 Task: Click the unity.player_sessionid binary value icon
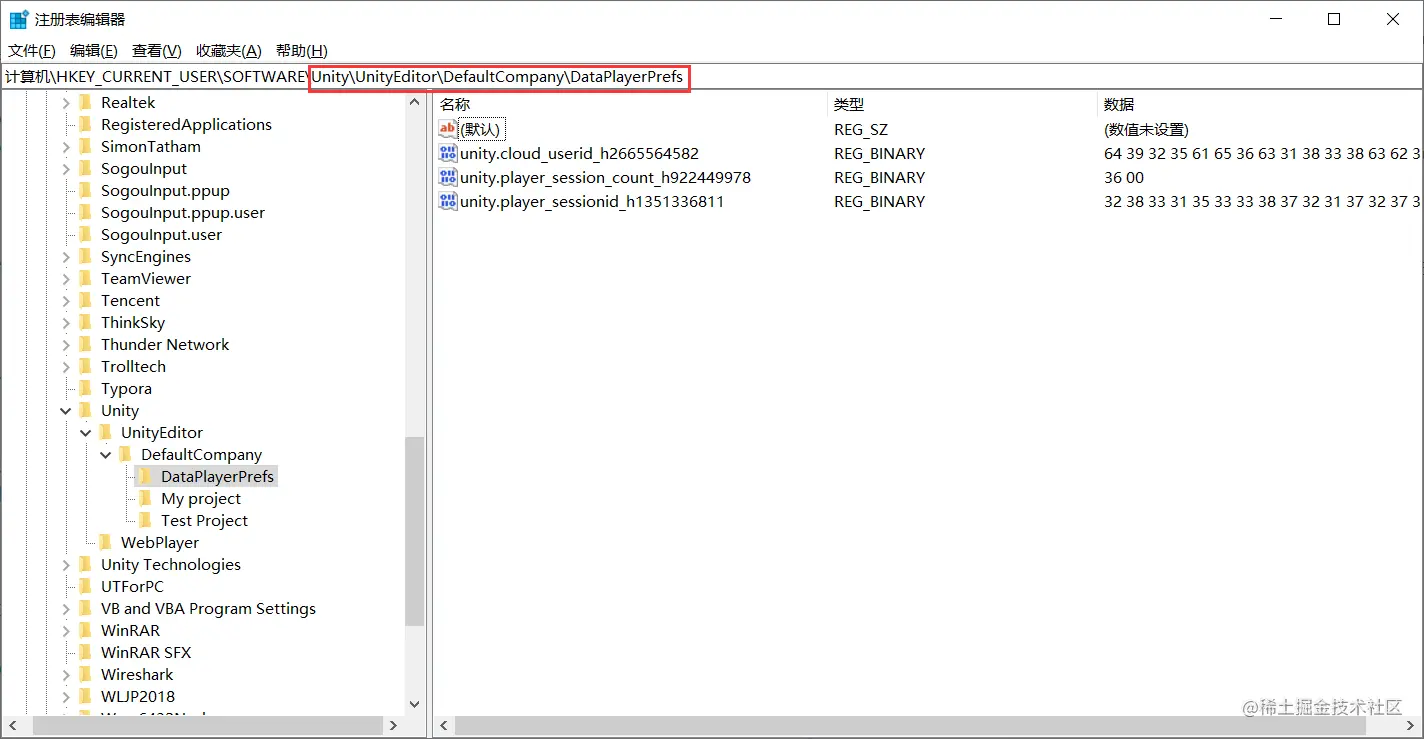447,201
